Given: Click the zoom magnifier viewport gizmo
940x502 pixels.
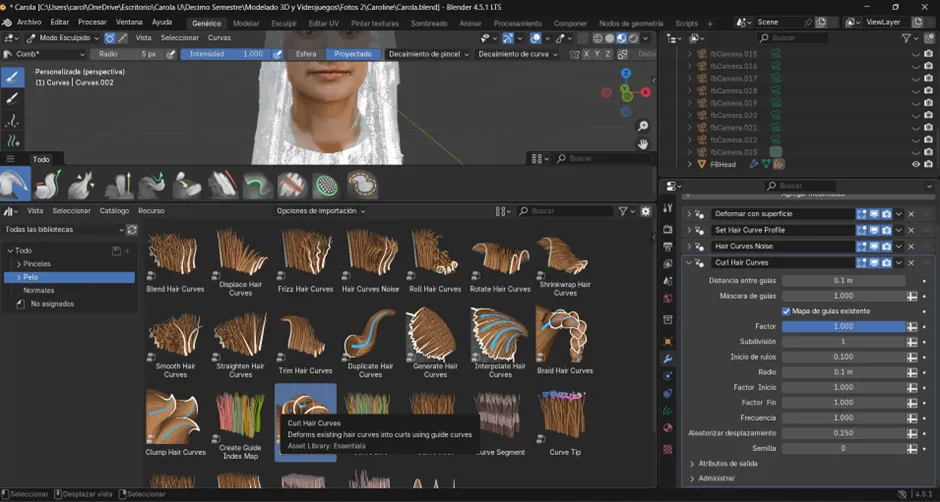Looking at the screenshot, I should [x=643, y=126].
